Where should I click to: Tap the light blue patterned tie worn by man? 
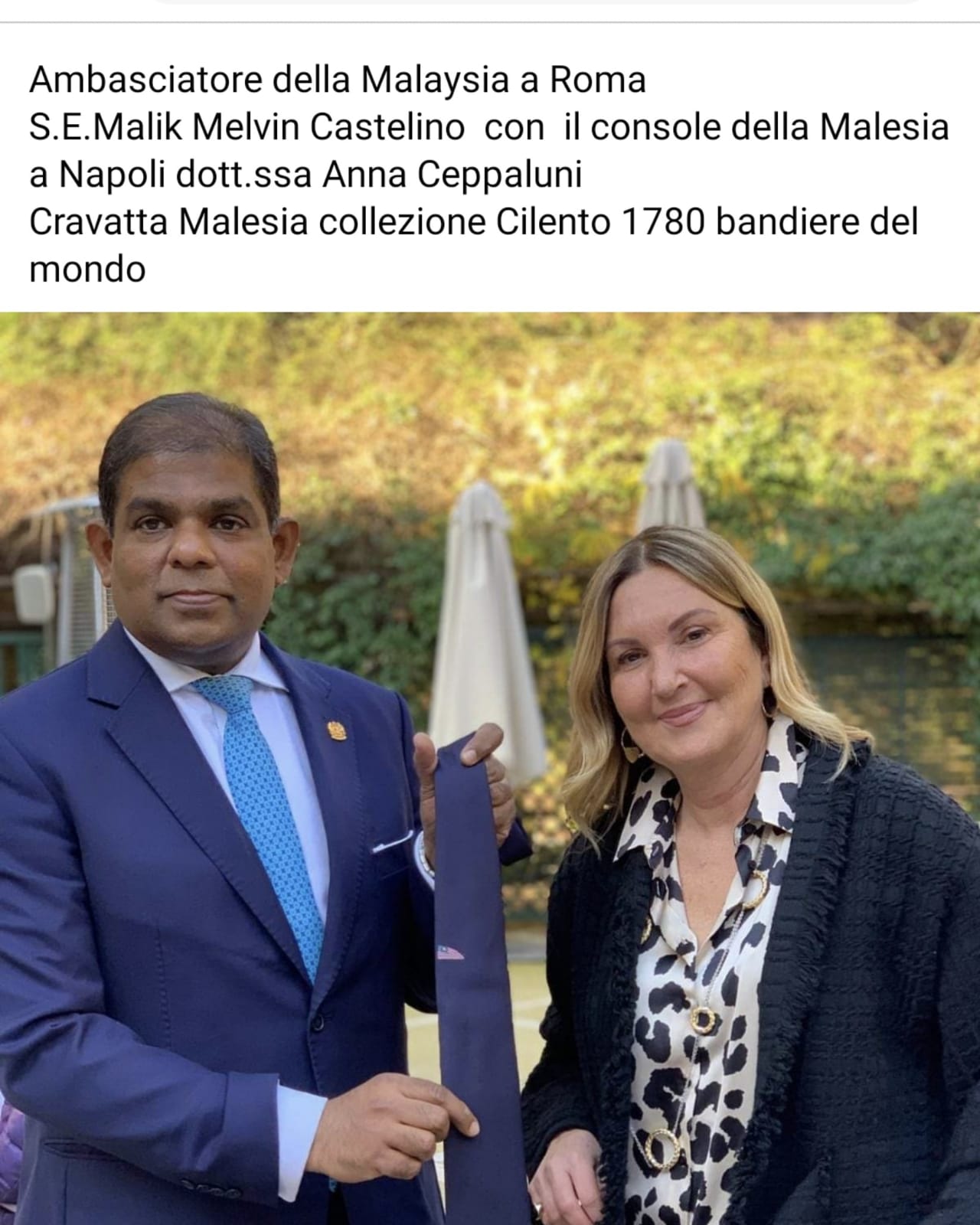264,812
